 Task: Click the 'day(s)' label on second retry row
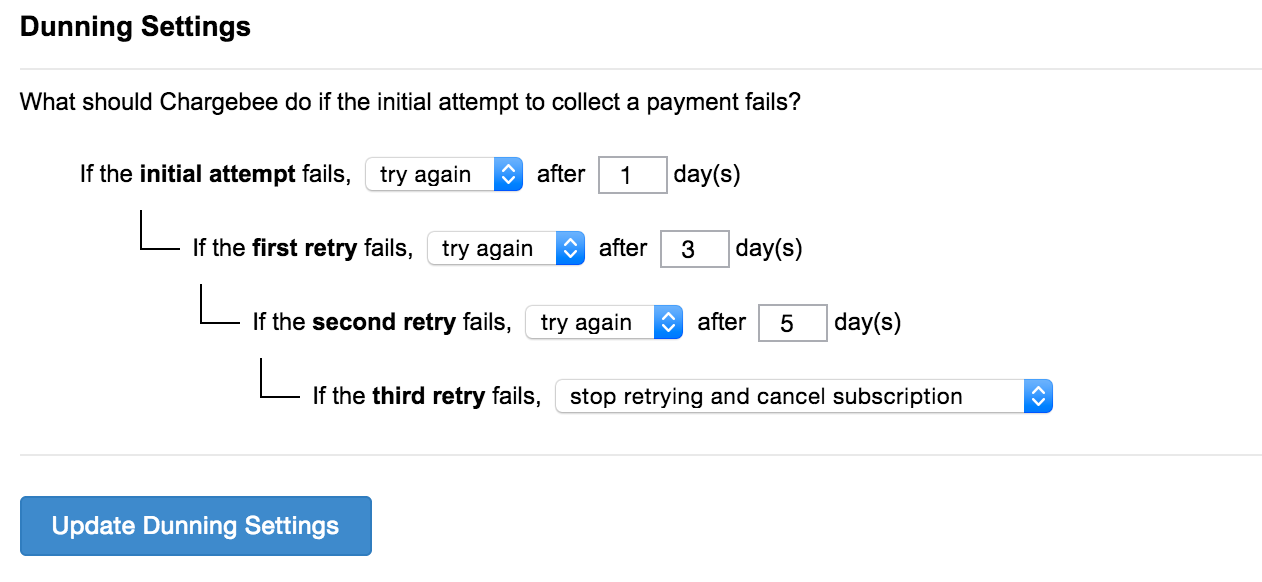pos(867,323)
